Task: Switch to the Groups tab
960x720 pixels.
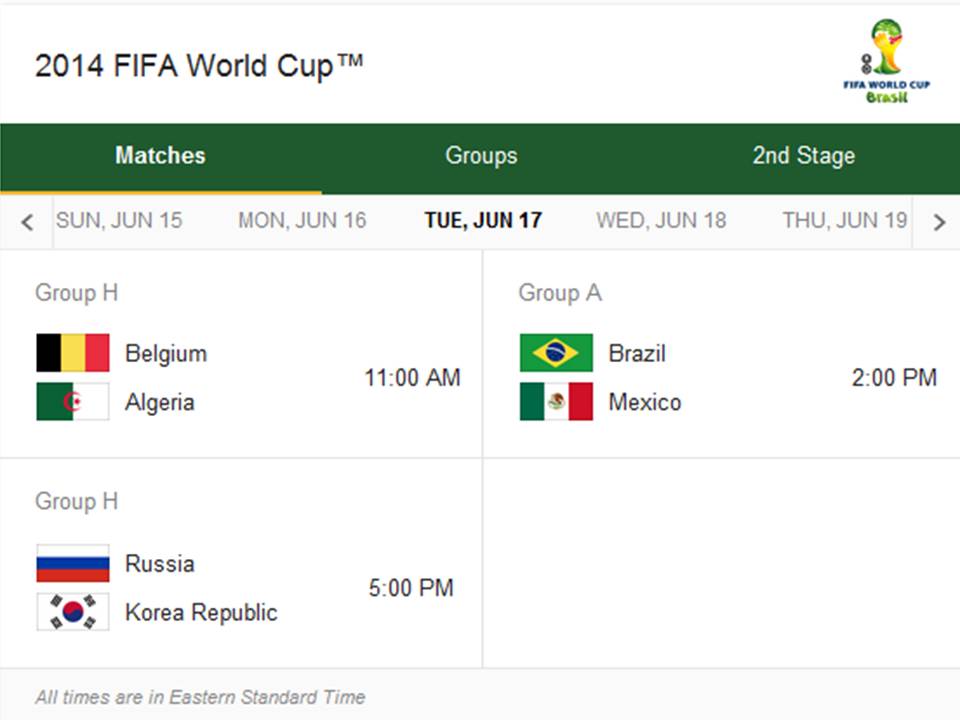Action: click(x=481, y=156)
